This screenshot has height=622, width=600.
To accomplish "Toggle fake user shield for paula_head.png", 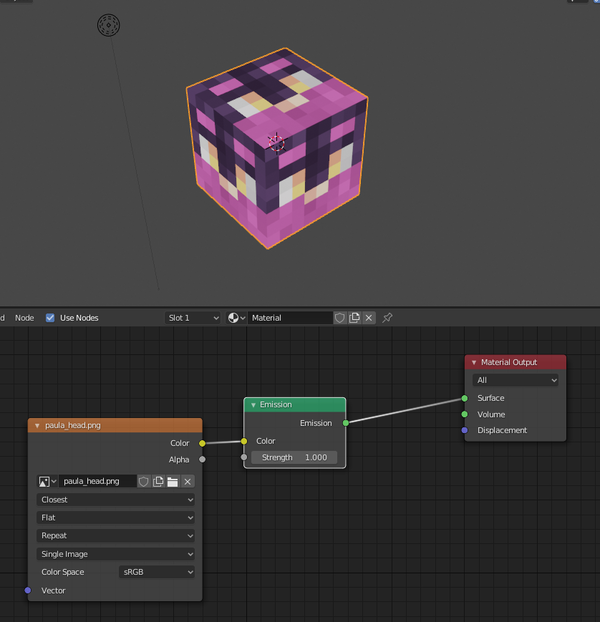I will click(x=144, y=482).
